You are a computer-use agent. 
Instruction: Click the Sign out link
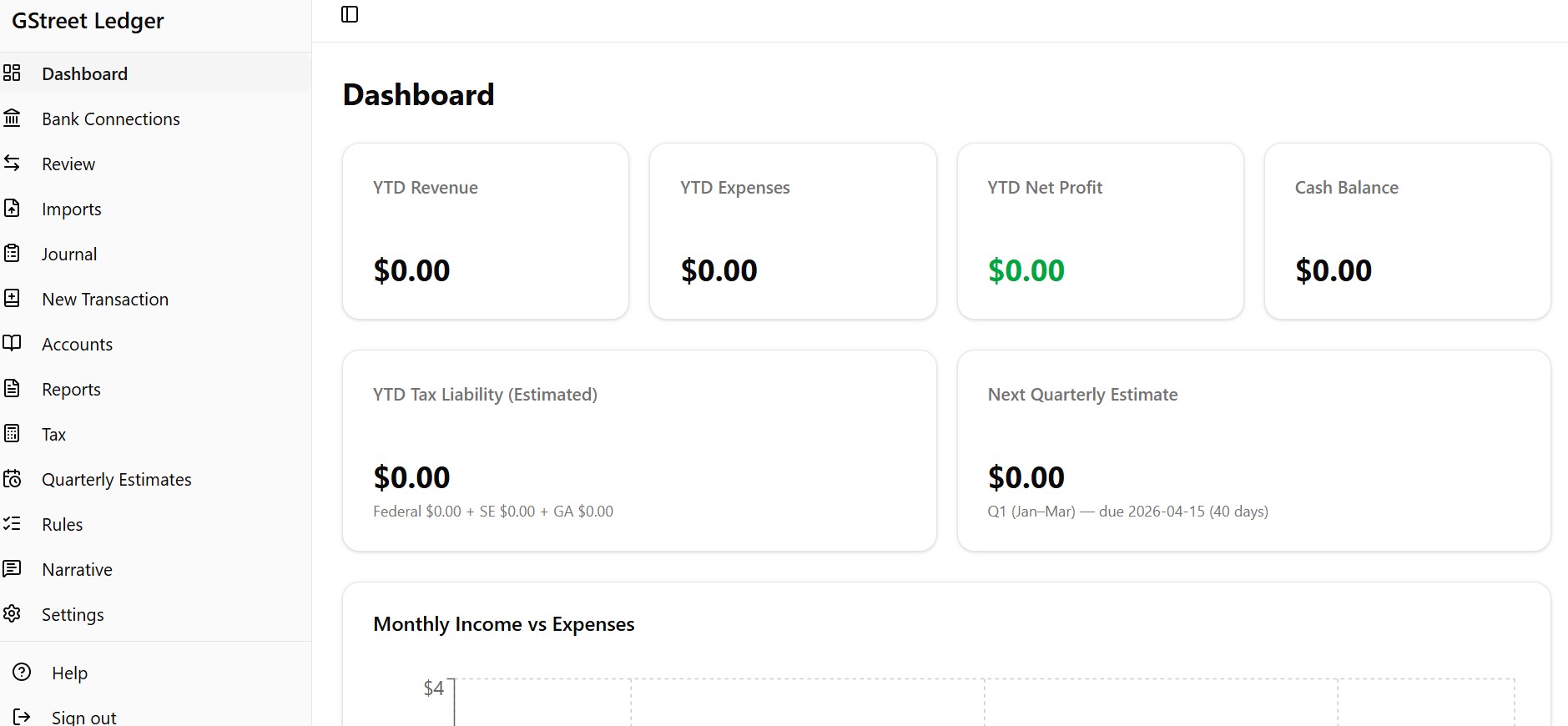pos(83,716)
